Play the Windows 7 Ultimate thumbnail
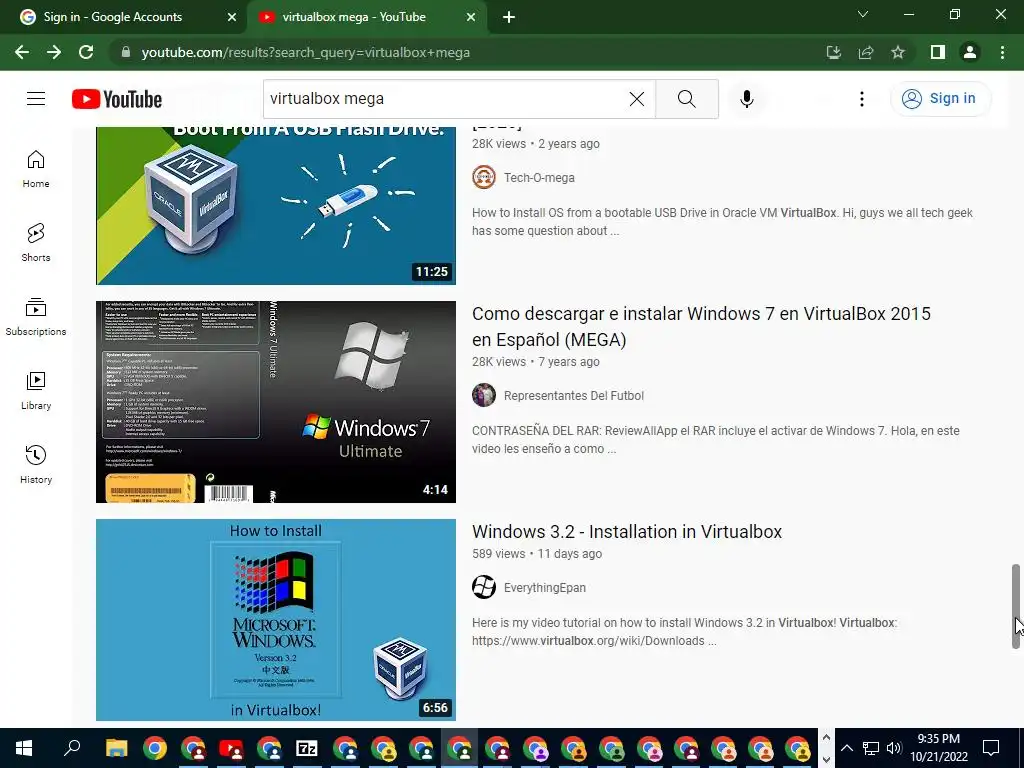Viewport: 1024px width, 768px height. click(276, 402)
